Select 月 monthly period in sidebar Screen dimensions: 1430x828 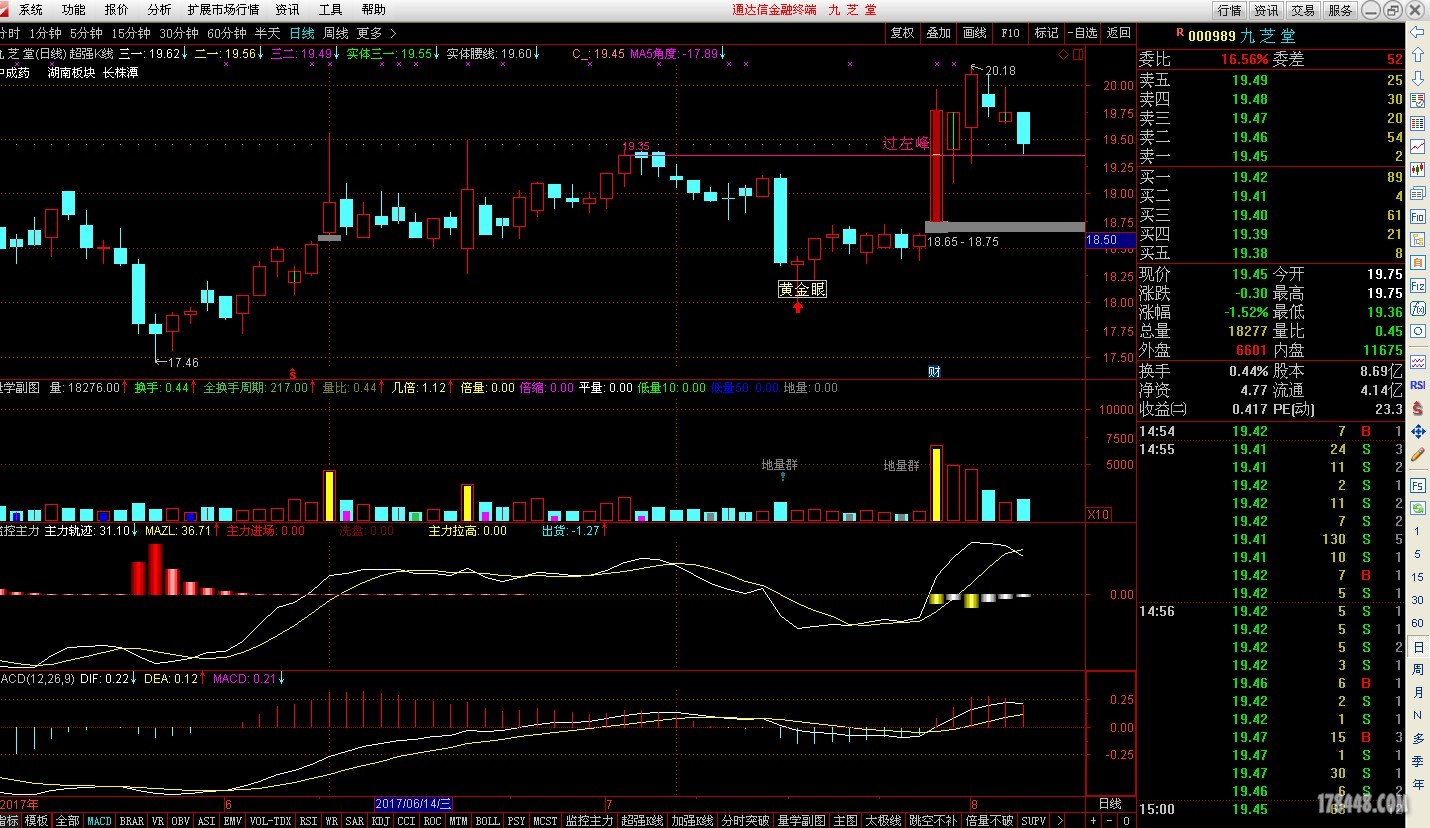pyautogui.click(x=1417, y=693)
